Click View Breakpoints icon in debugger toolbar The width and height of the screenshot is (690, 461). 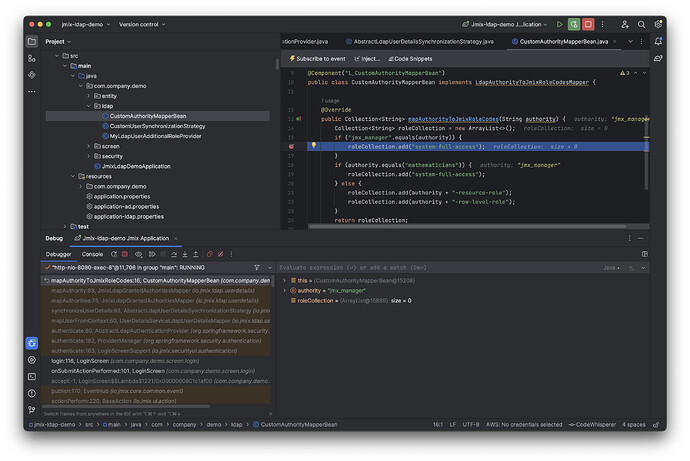[x=209, y=254]
